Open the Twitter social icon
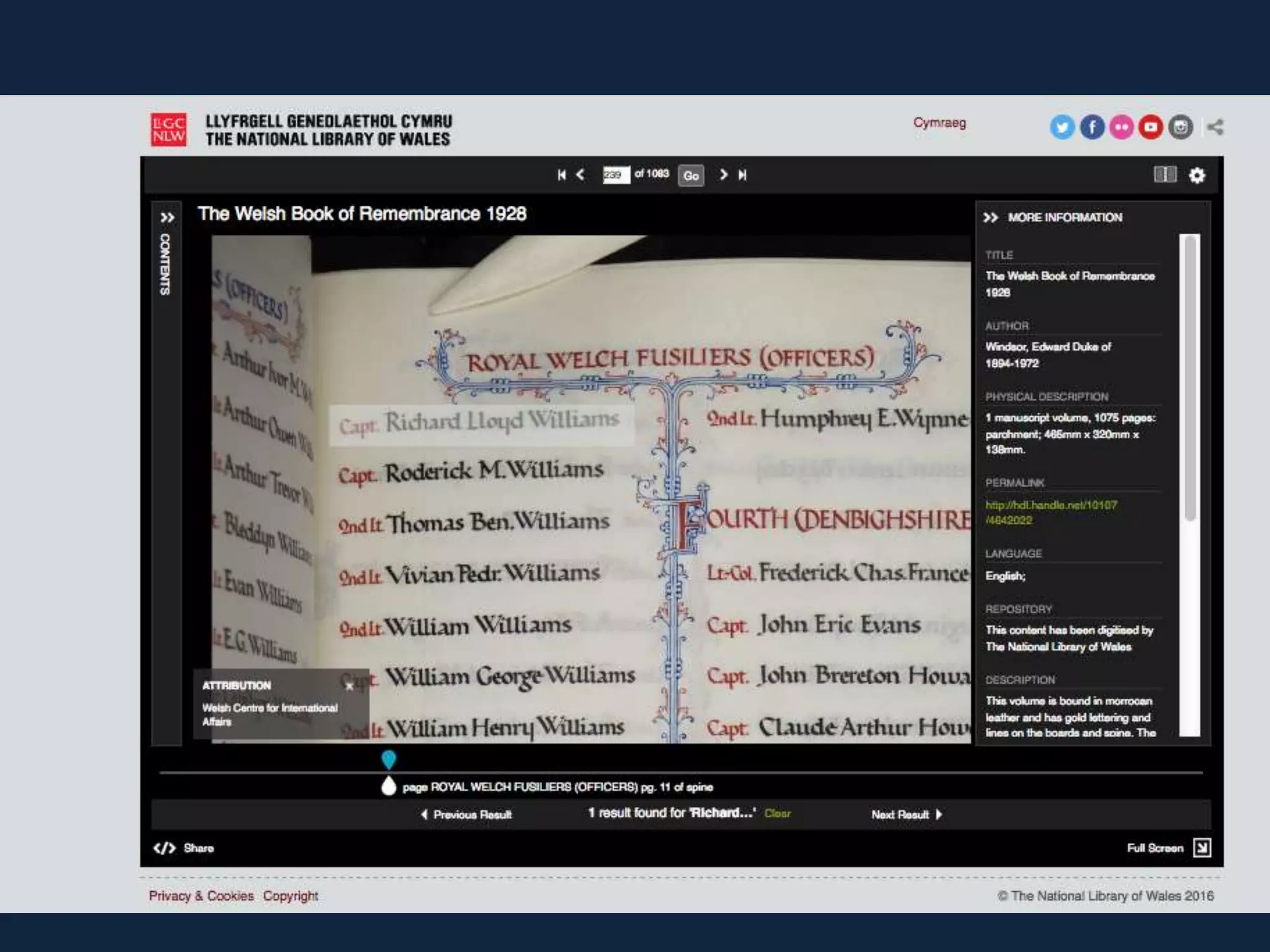The width and height of the screenshot is (1270, 952). tap(1062, 128)
